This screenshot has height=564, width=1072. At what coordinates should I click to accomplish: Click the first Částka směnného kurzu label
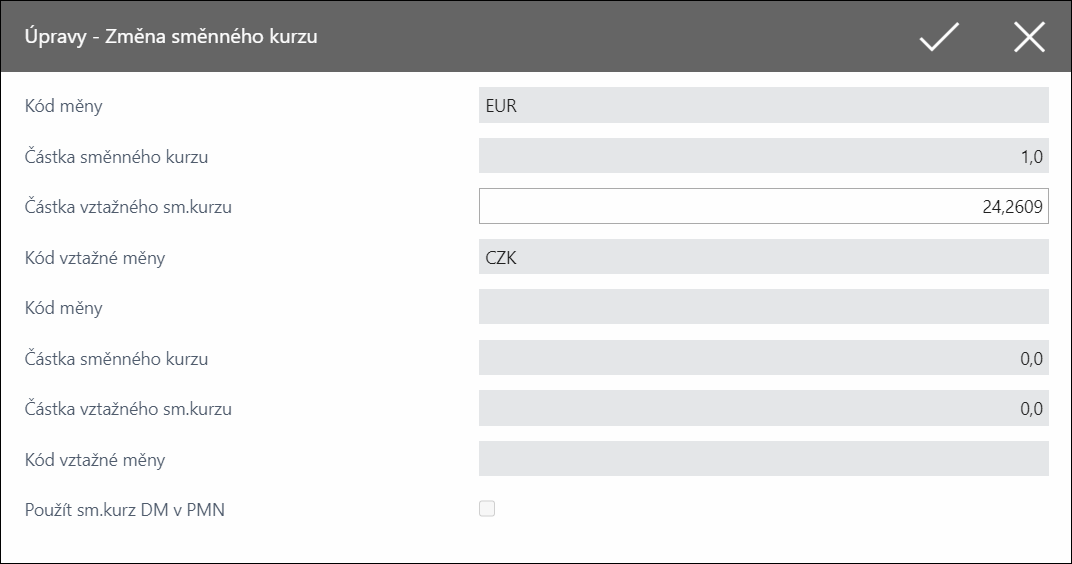pos(116,157)
